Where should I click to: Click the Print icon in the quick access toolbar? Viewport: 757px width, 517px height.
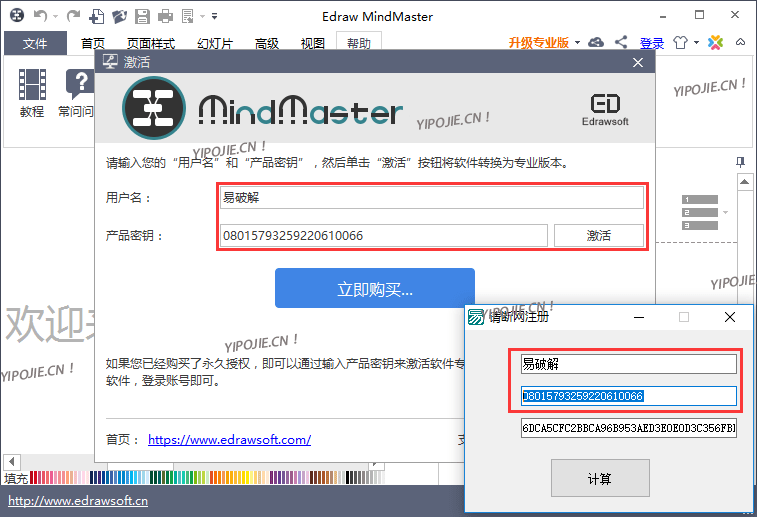pos(165,16)
